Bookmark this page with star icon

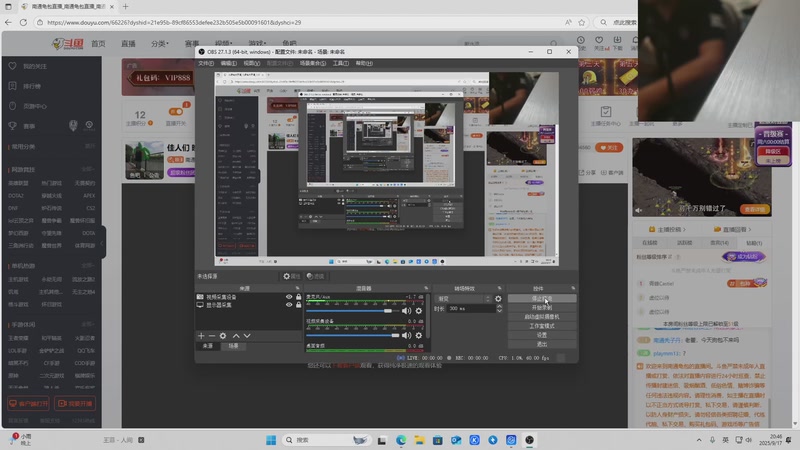tap(582, 22)
